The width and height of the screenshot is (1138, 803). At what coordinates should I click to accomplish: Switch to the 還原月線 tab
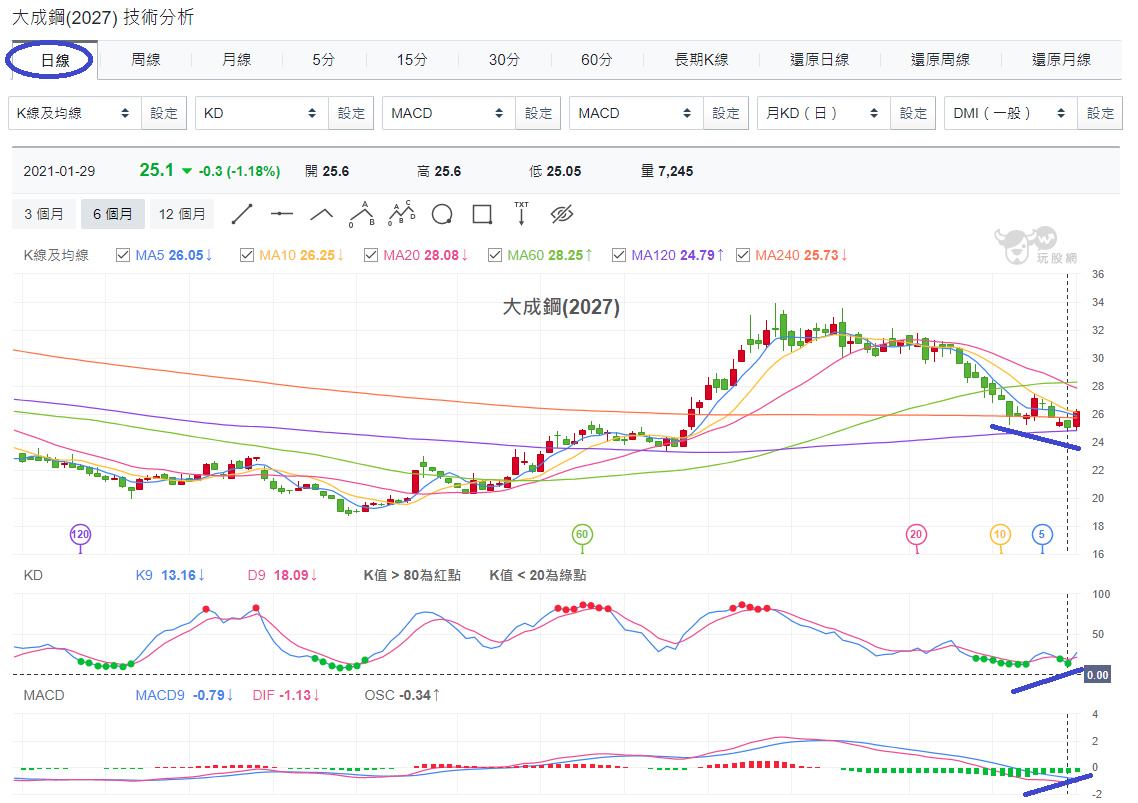1062,60
